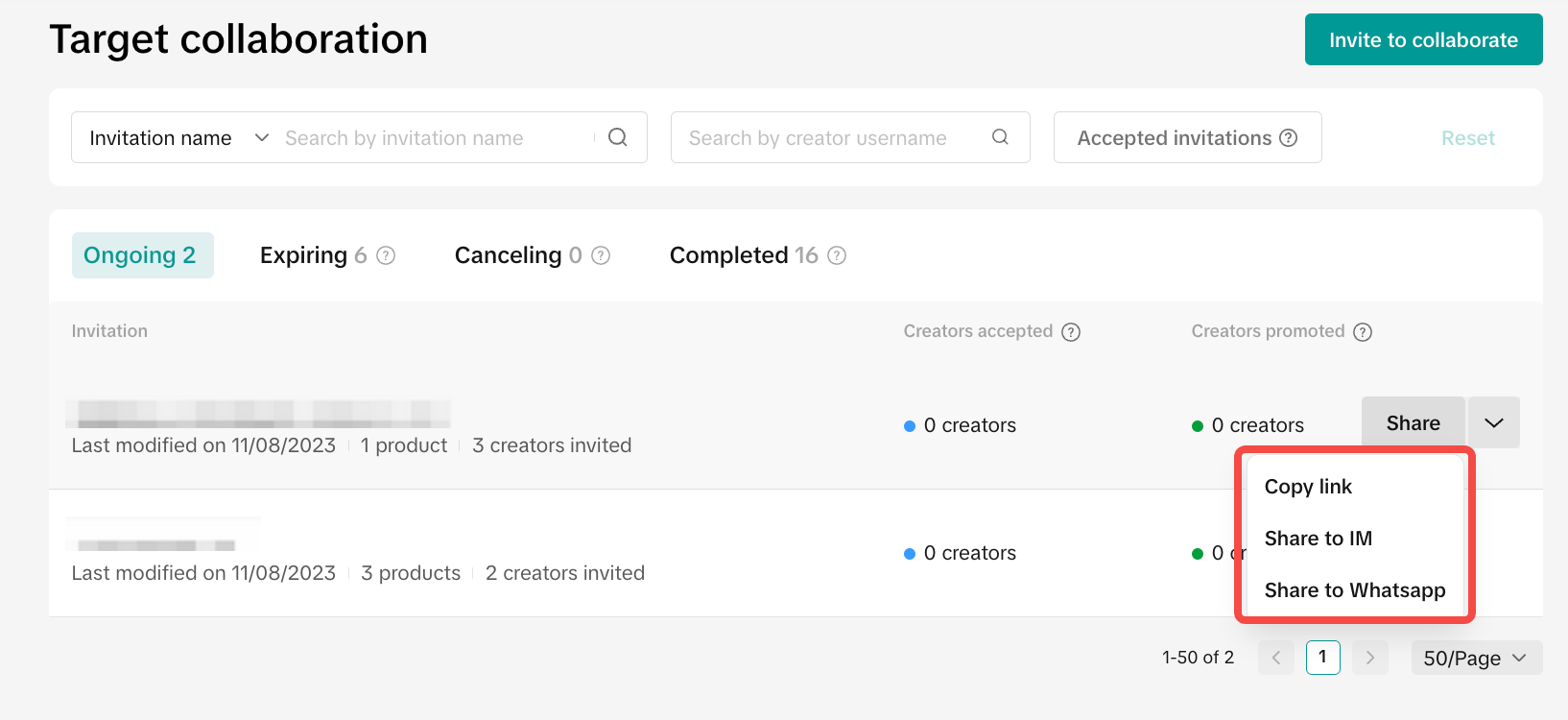Click the creator username search magnifier icon
This screenshot has height=720, width=1568.
pyautogui.click(x=1000, y=137)
